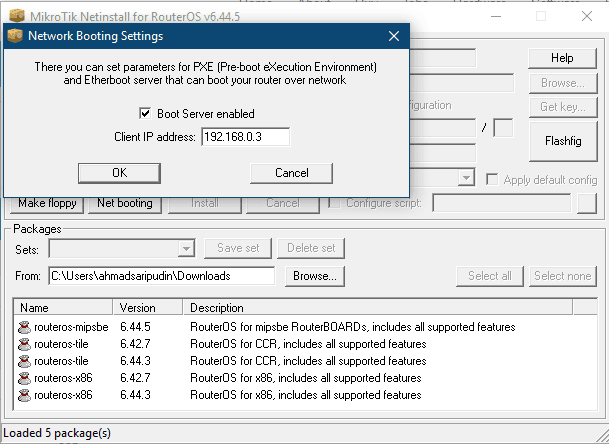Viewport: 609px width, 444px height.
Task: Click the MikroTik Netinstall title bar icon
Action: (x=17, y=16)
